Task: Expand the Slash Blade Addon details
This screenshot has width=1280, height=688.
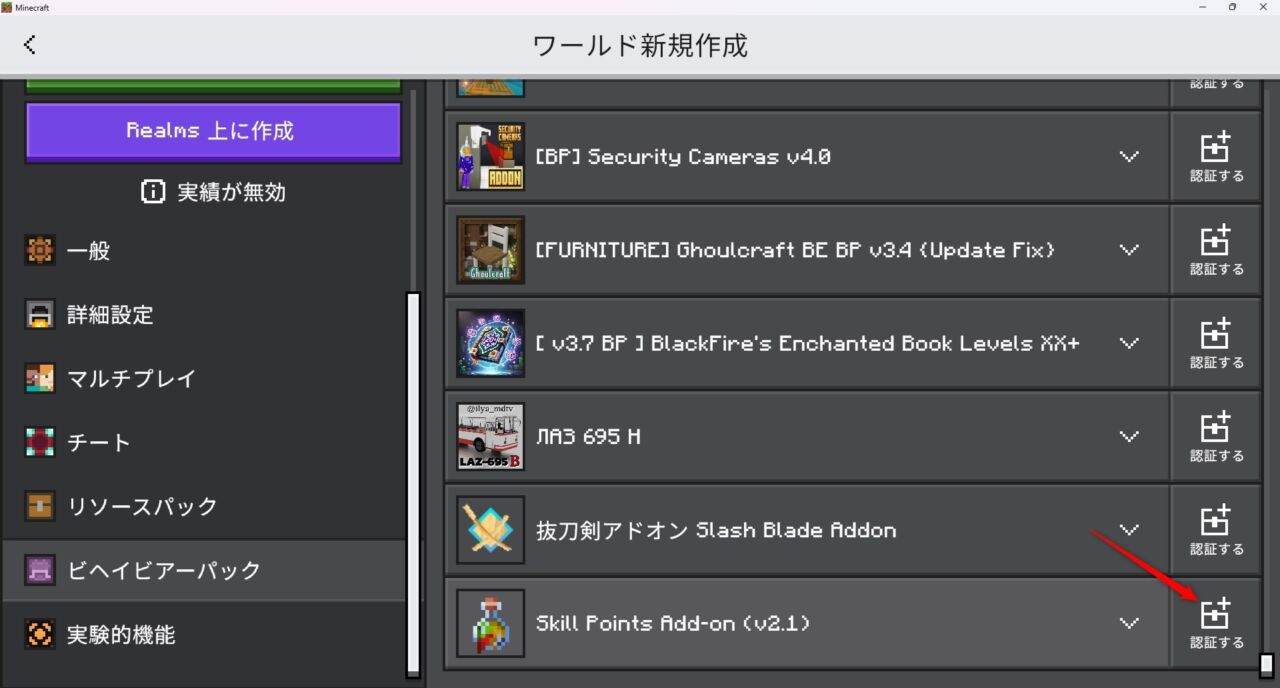Action: click(1129, 530)
